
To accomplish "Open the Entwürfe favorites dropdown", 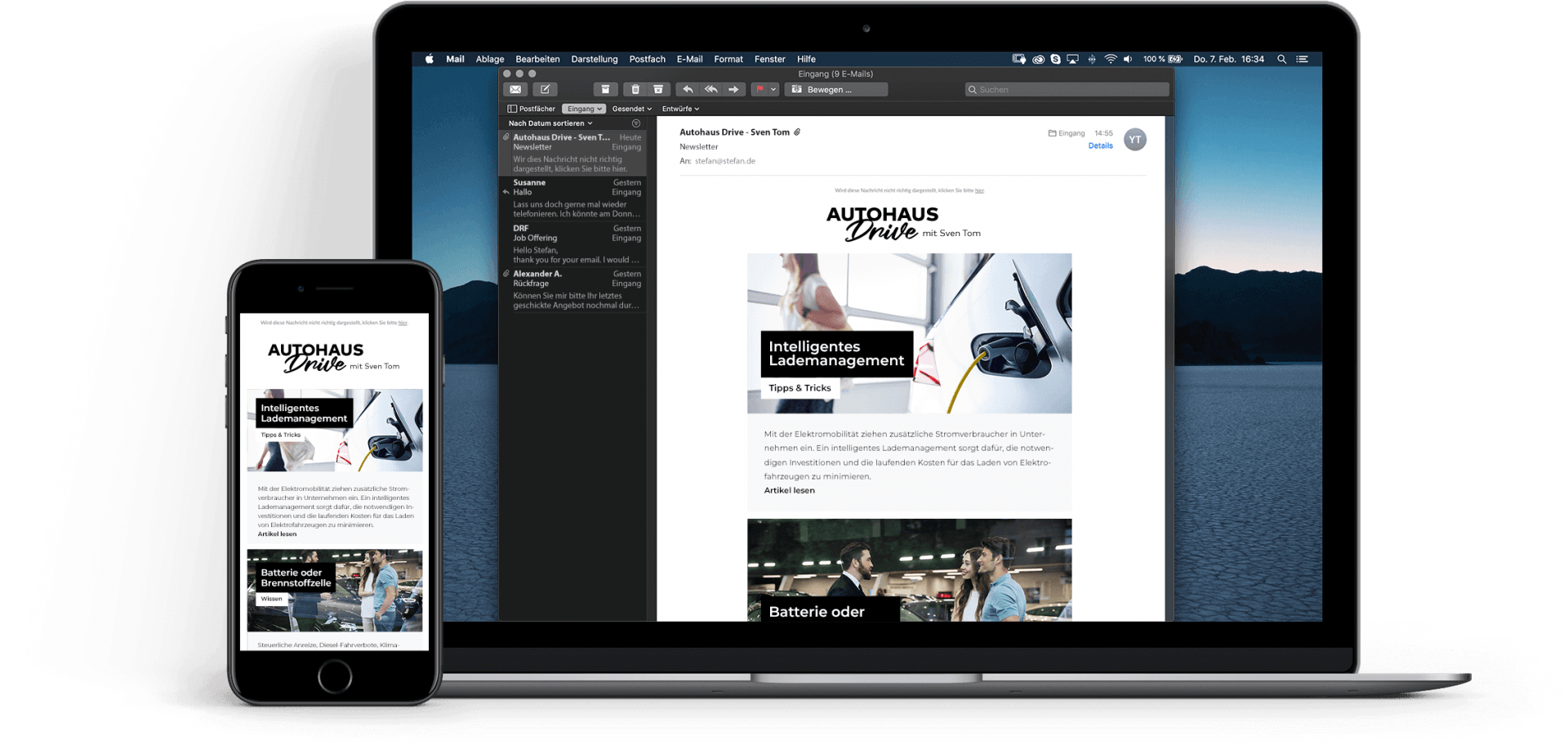I will click(680, 109).
